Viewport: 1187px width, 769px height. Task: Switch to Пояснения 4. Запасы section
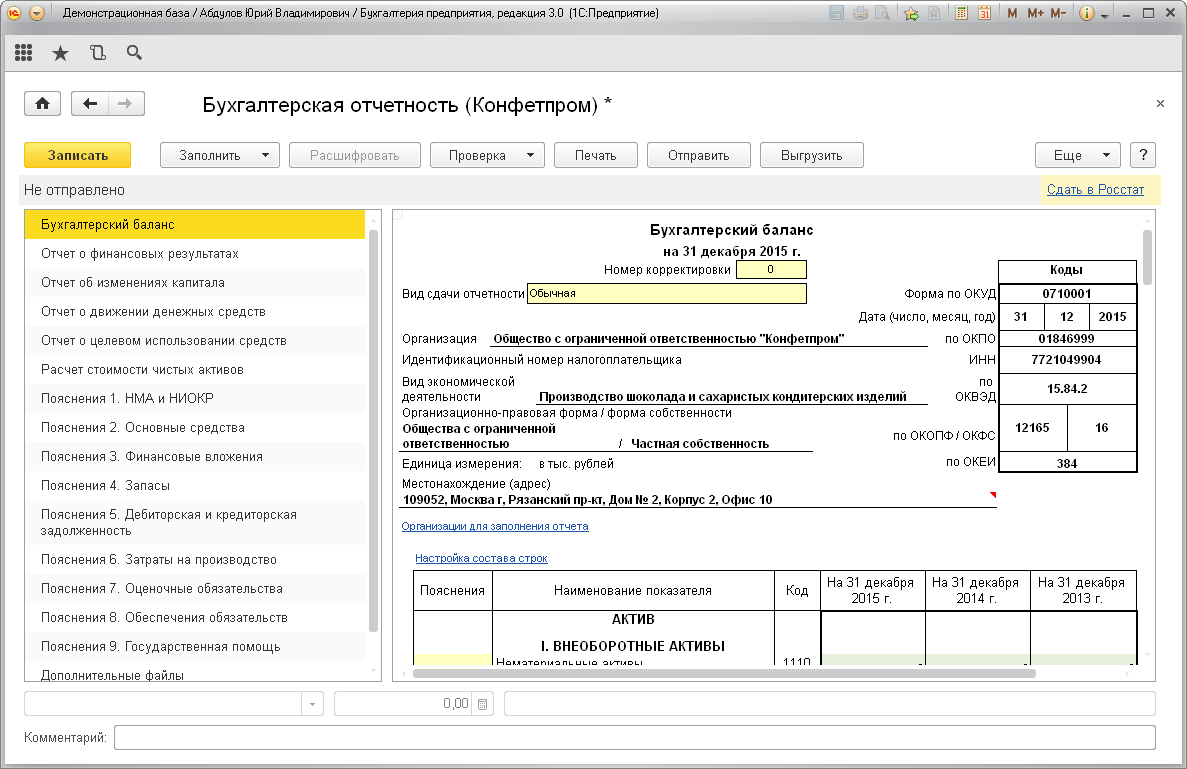tap(105, 486)
